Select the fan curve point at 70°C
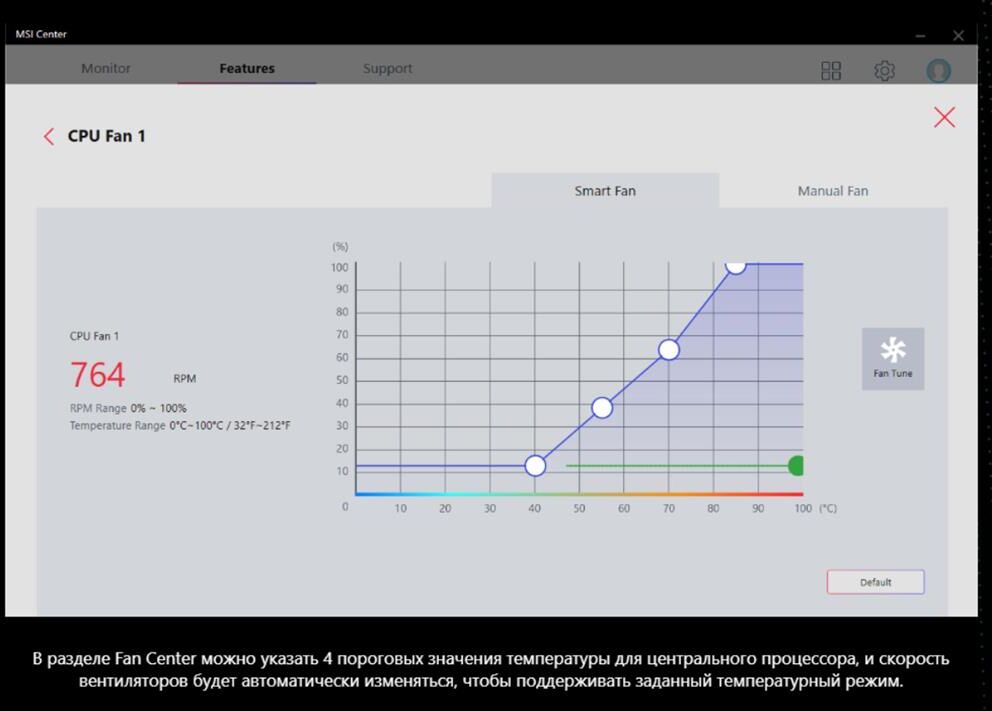Viewport: 992px width, 711px height. [x=669, y=350]
